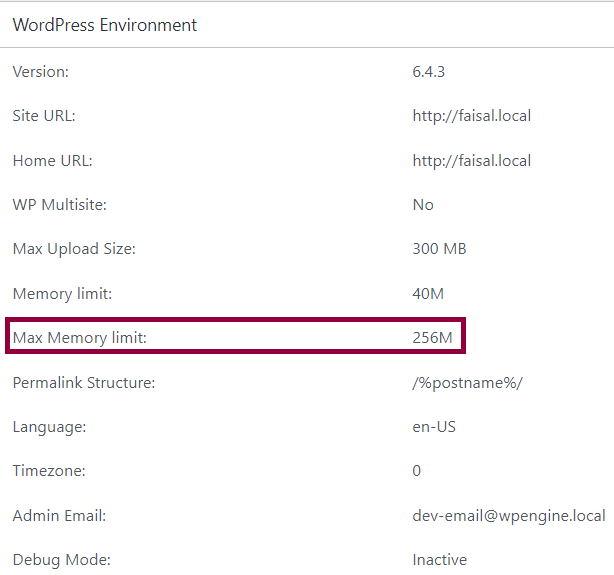Select the WP Multisite value No

click(423, 205)
